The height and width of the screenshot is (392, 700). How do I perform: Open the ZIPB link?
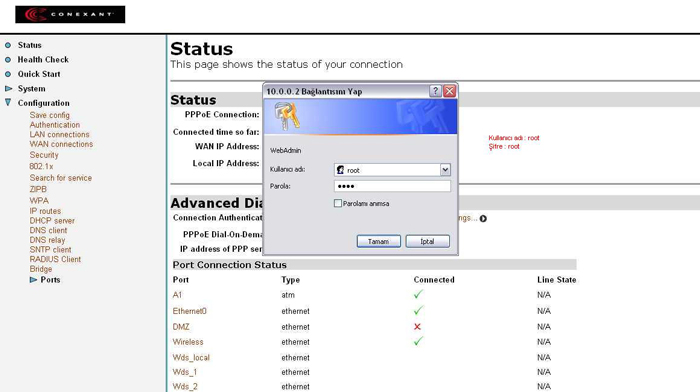coord(38,189)
